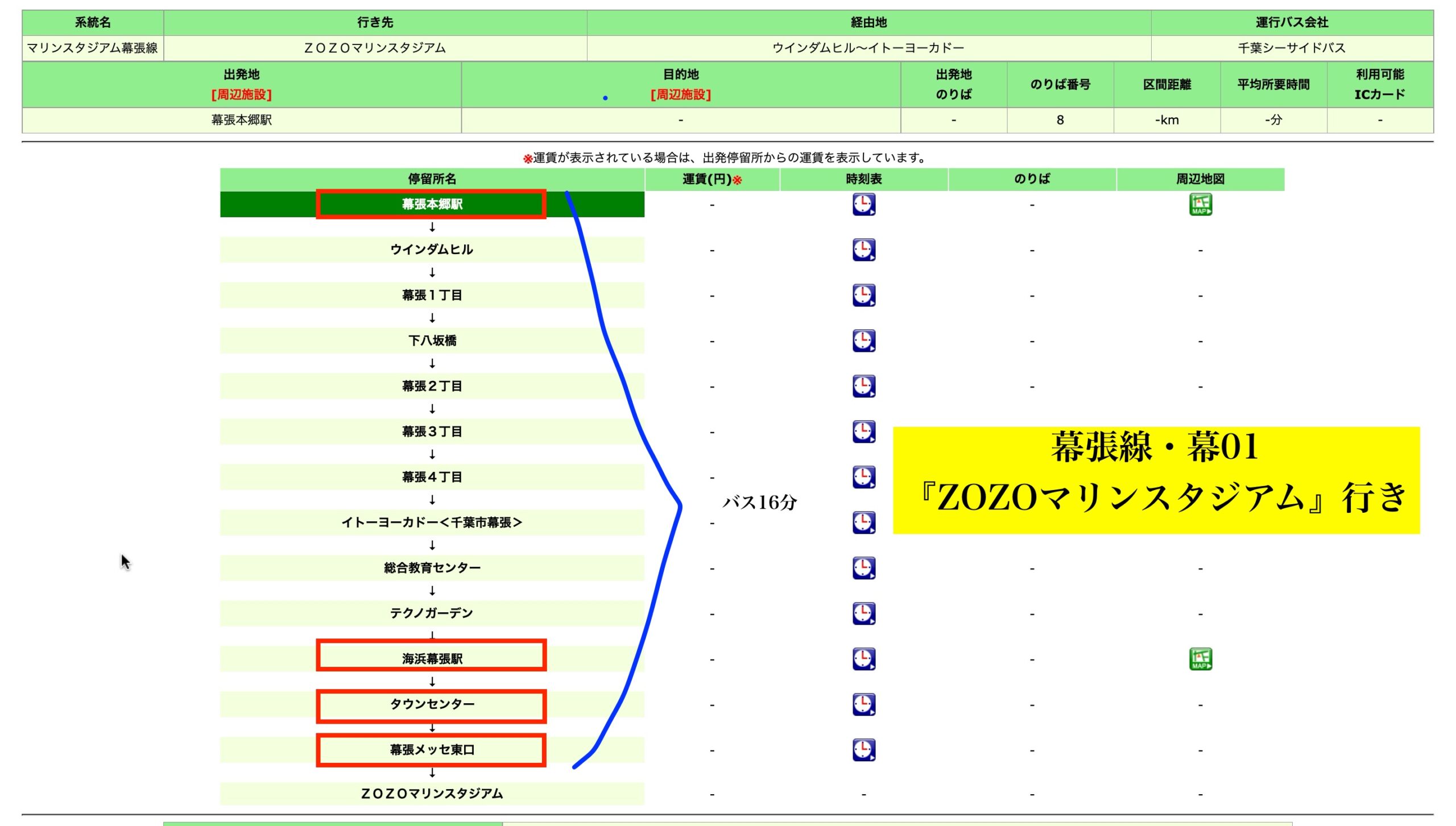This screenshot has height=826, width=1456.
Task: Click platform number 8 cell
Action: point(1060,120)
